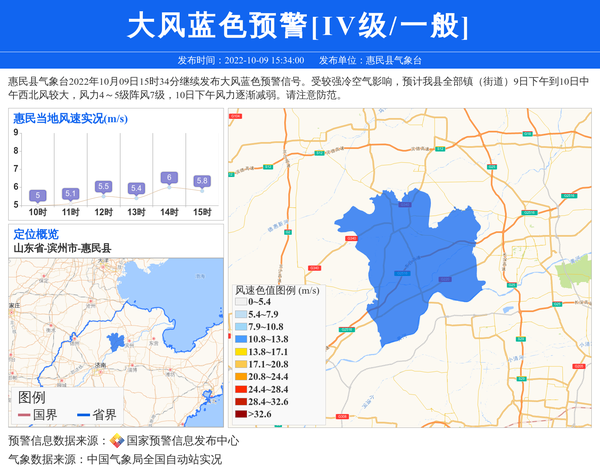This screenshot has height=471, width=600.
Task: Click the 大风蓝色预警 title banner
Action: pos(300,26)
